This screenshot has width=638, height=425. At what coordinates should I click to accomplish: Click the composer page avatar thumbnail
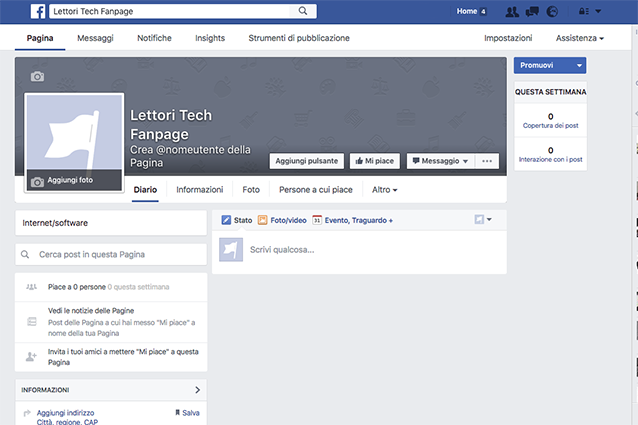(231, 250)
